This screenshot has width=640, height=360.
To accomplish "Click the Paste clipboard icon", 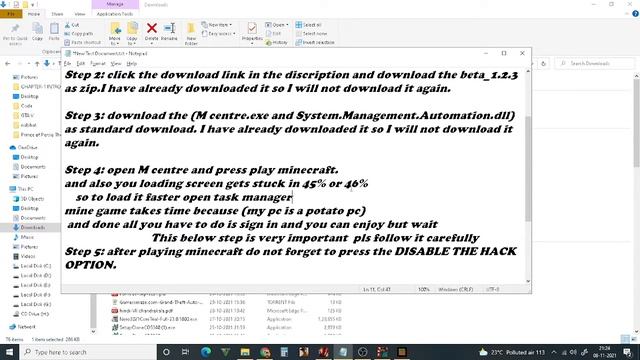I will [54, 29].
